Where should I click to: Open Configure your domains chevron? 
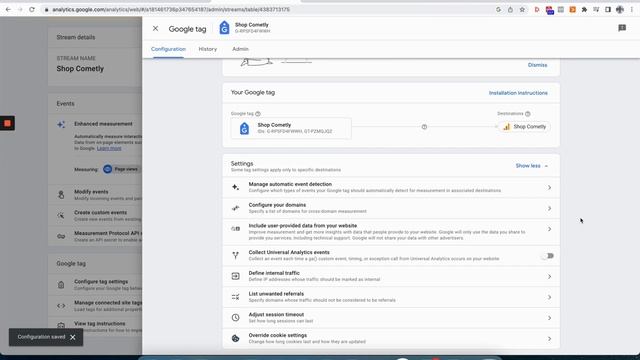coord(549,208)
